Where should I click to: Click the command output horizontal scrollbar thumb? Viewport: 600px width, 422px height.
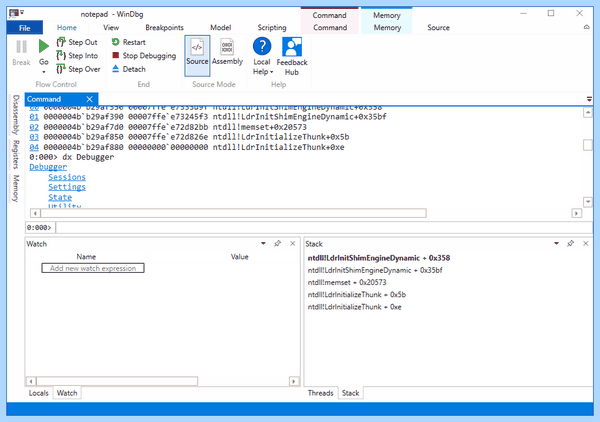pyautogui.click(x=233, y=213)
